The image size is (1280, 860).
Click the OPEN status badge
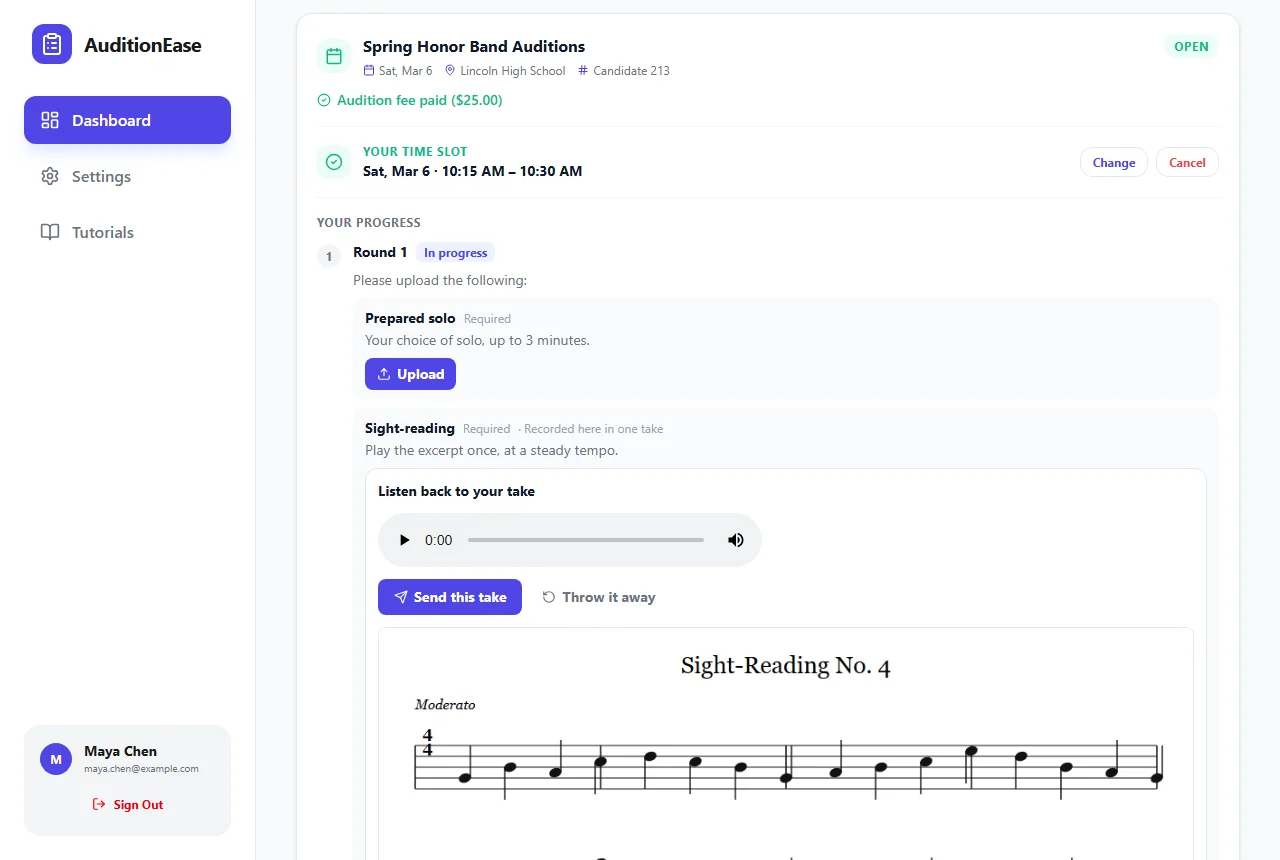tap(1191, 47)
